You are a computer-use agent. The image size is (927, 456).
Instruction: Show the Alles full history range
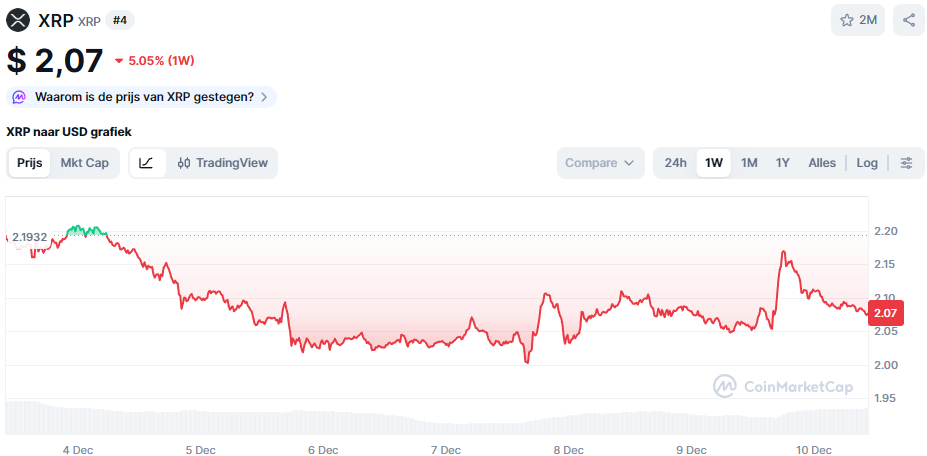pyautogui.click(x=822, y=163)
